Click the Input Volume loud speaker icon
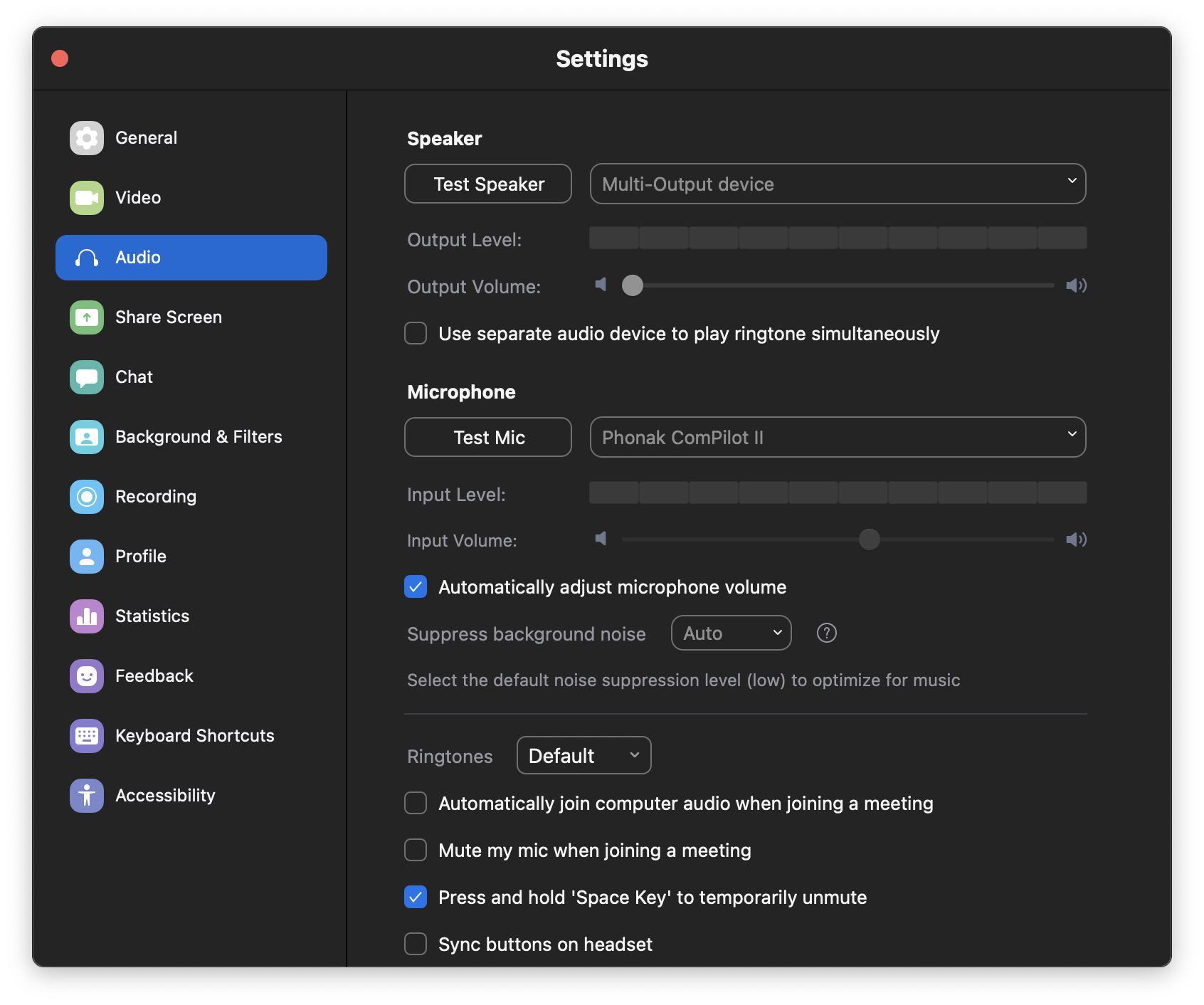Viewport: 1204px width, 1005px height. [x=1076, y=540]
